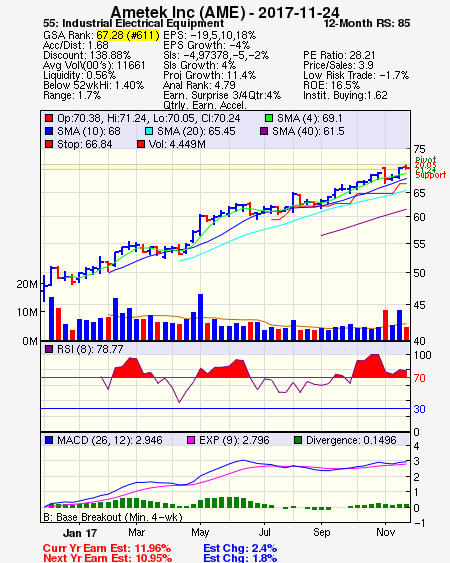The height and width of the screenshot is (563, 450).
Task: Click the Price/Sales: 3.9 text
Action: 338,65
